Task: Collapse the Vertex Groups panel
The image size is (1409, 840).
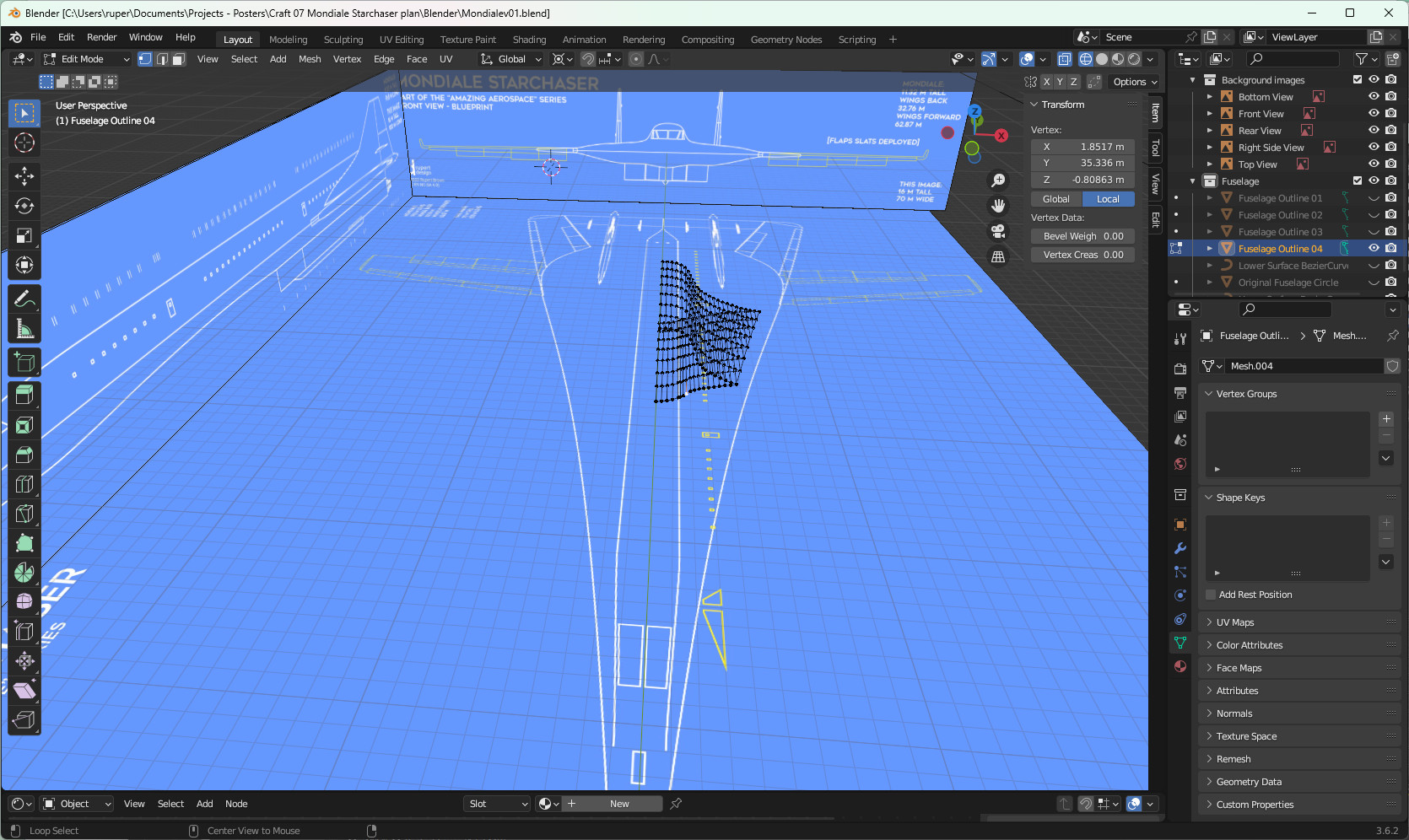Action: pos(1209,394)
